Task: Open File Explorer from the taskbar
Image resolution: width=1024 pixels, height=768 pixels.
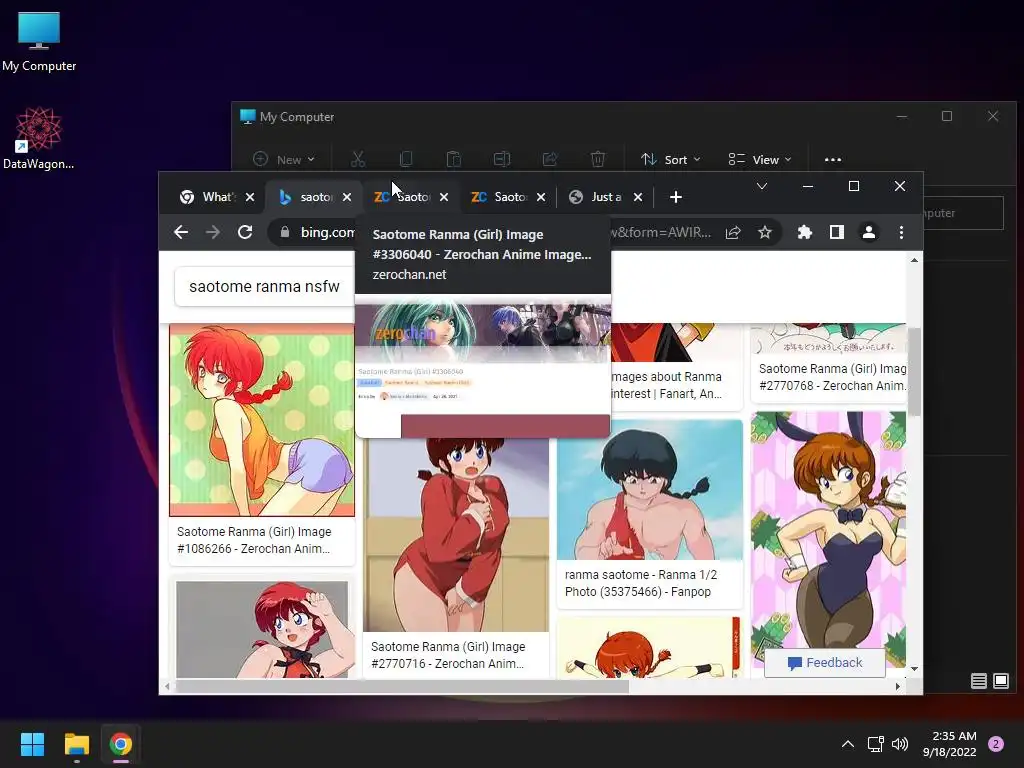Action: click(76, 744)
